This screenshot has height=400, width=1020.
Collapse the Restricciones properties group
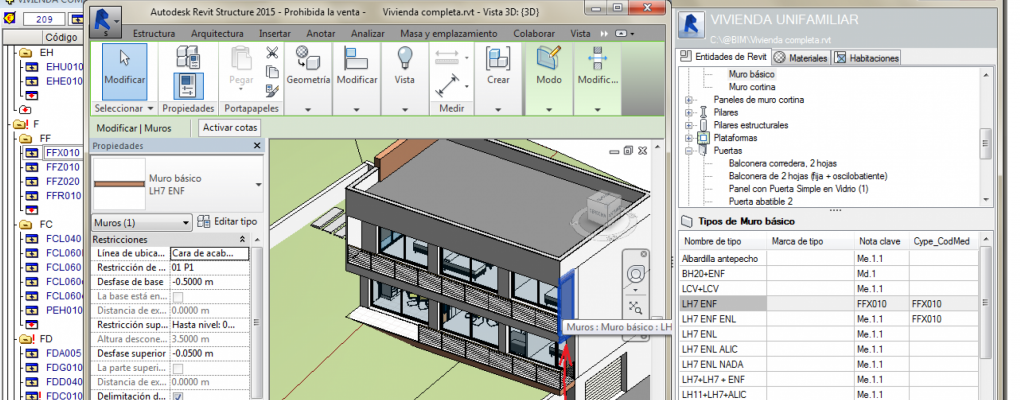[x=243, y=239]
